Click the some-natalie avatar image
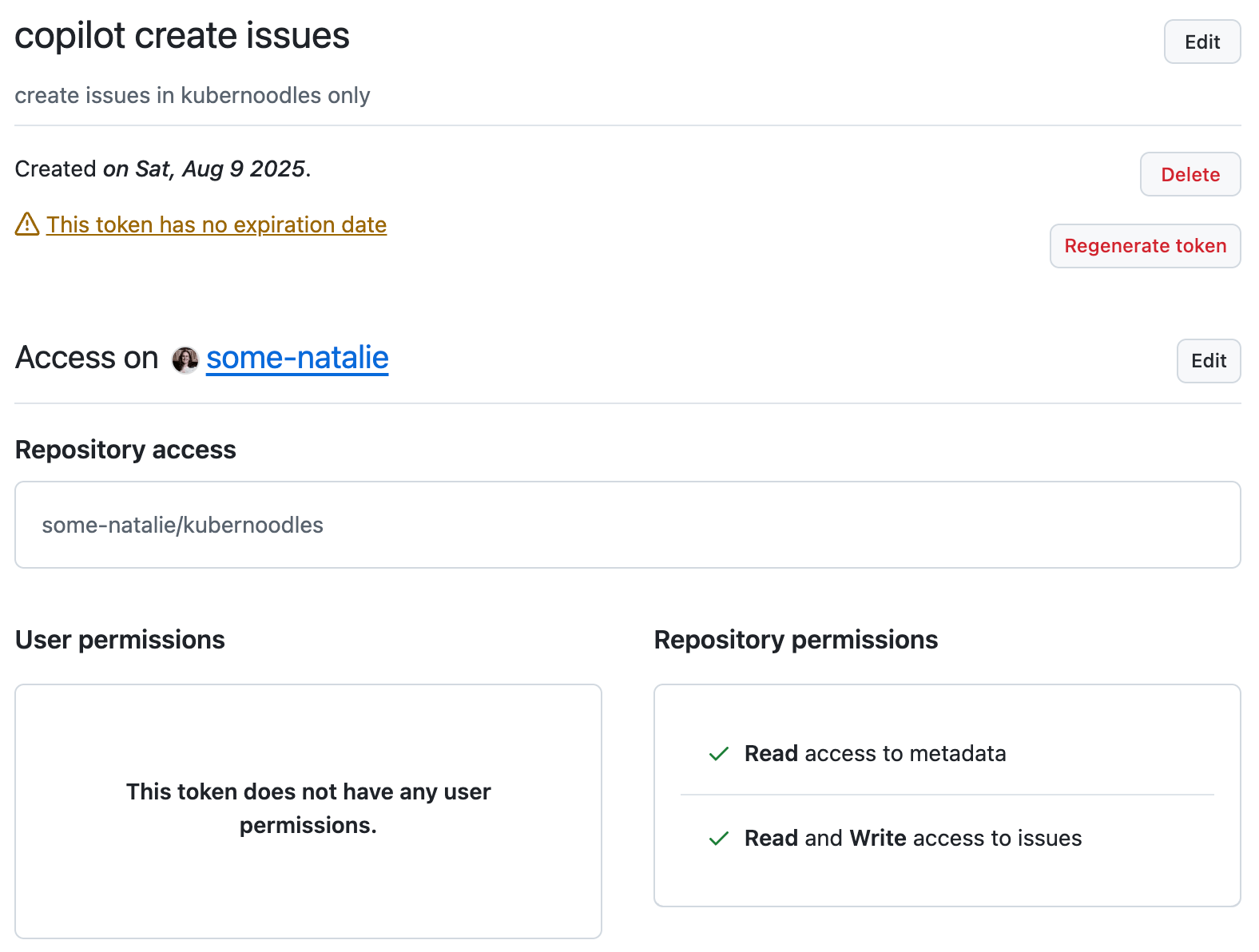 pos(185,359)
